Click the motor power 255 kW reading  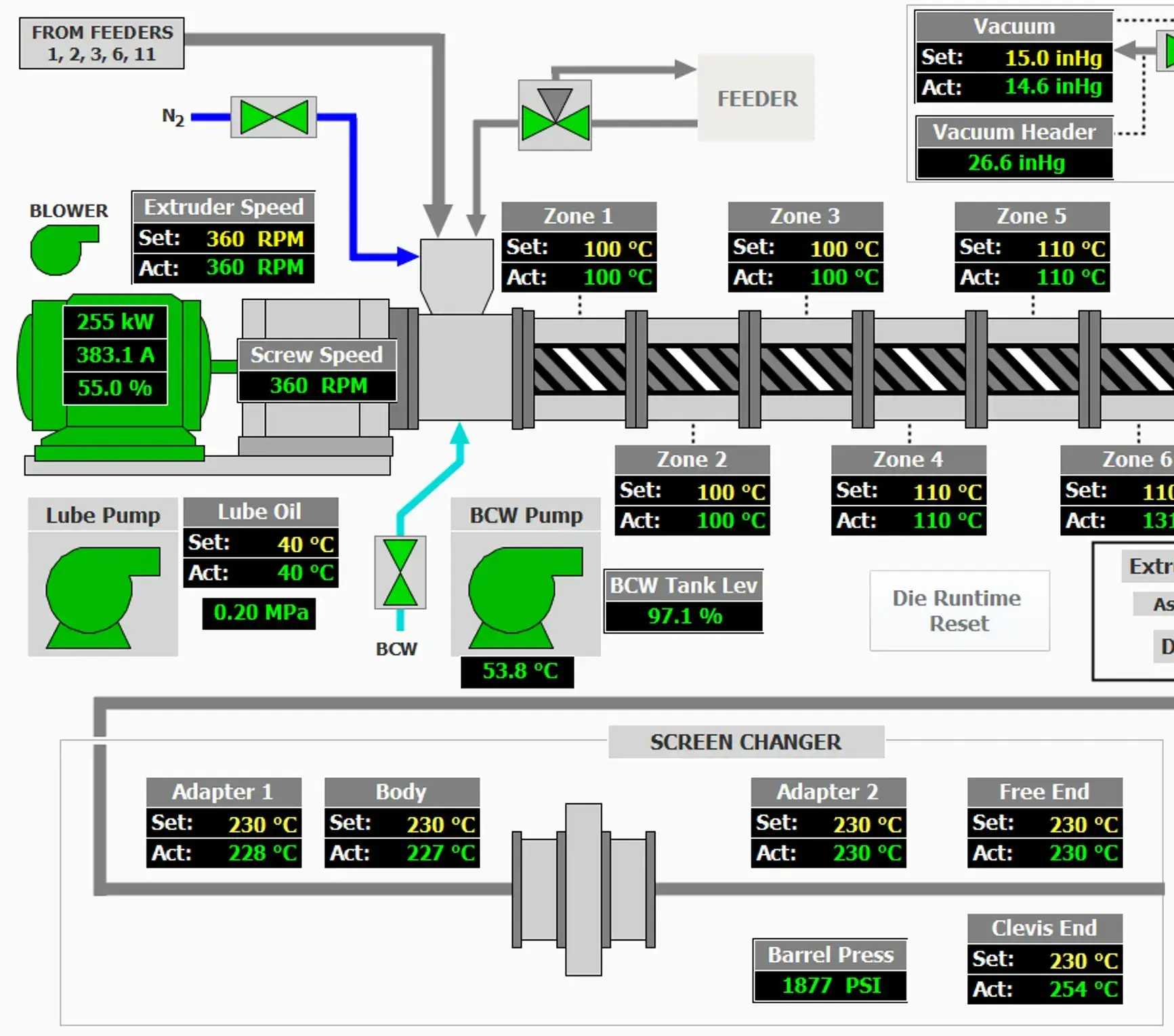coord(115,322)
